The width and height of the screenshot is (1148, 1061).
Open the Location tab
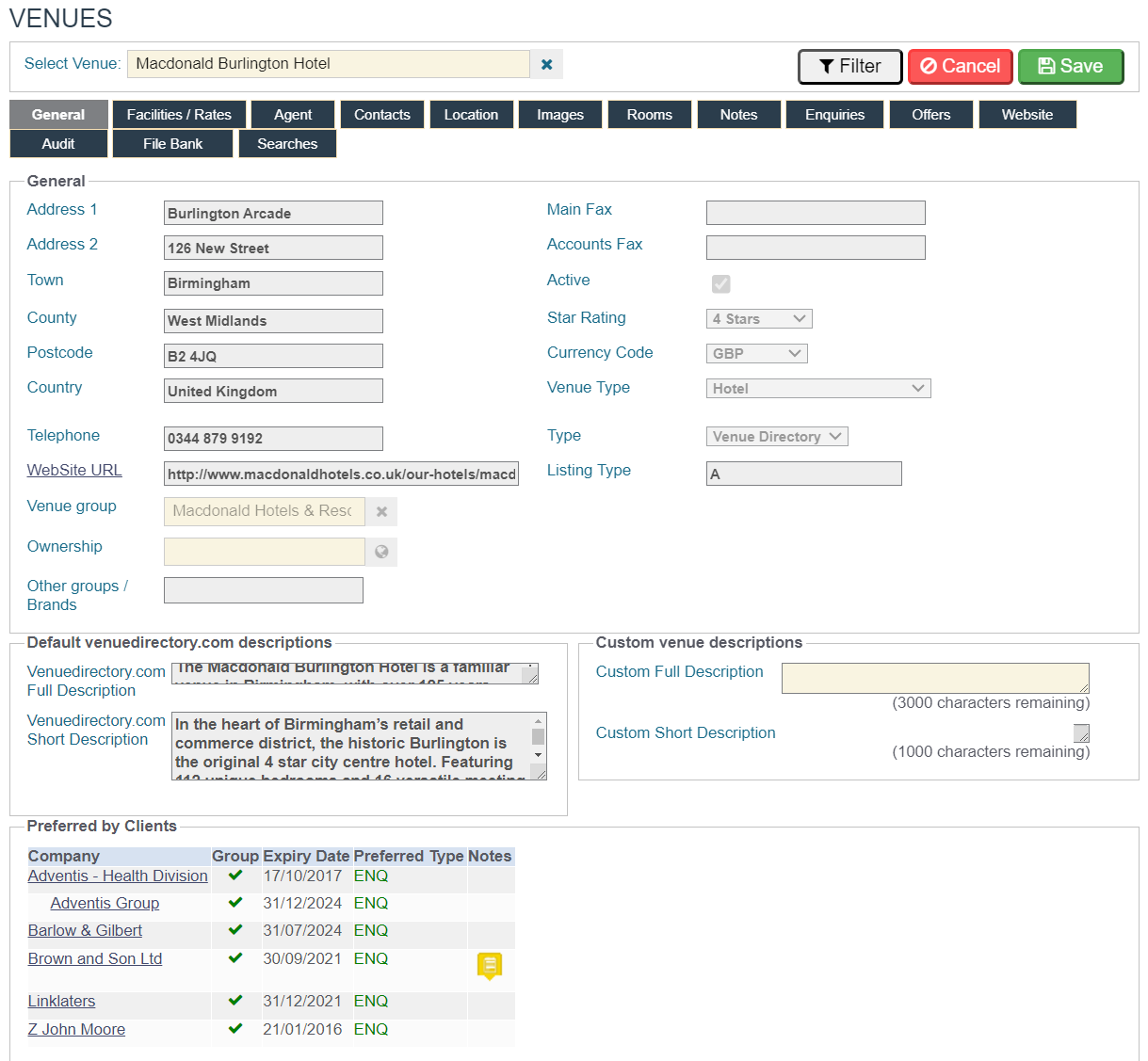[x=471, y=115]
